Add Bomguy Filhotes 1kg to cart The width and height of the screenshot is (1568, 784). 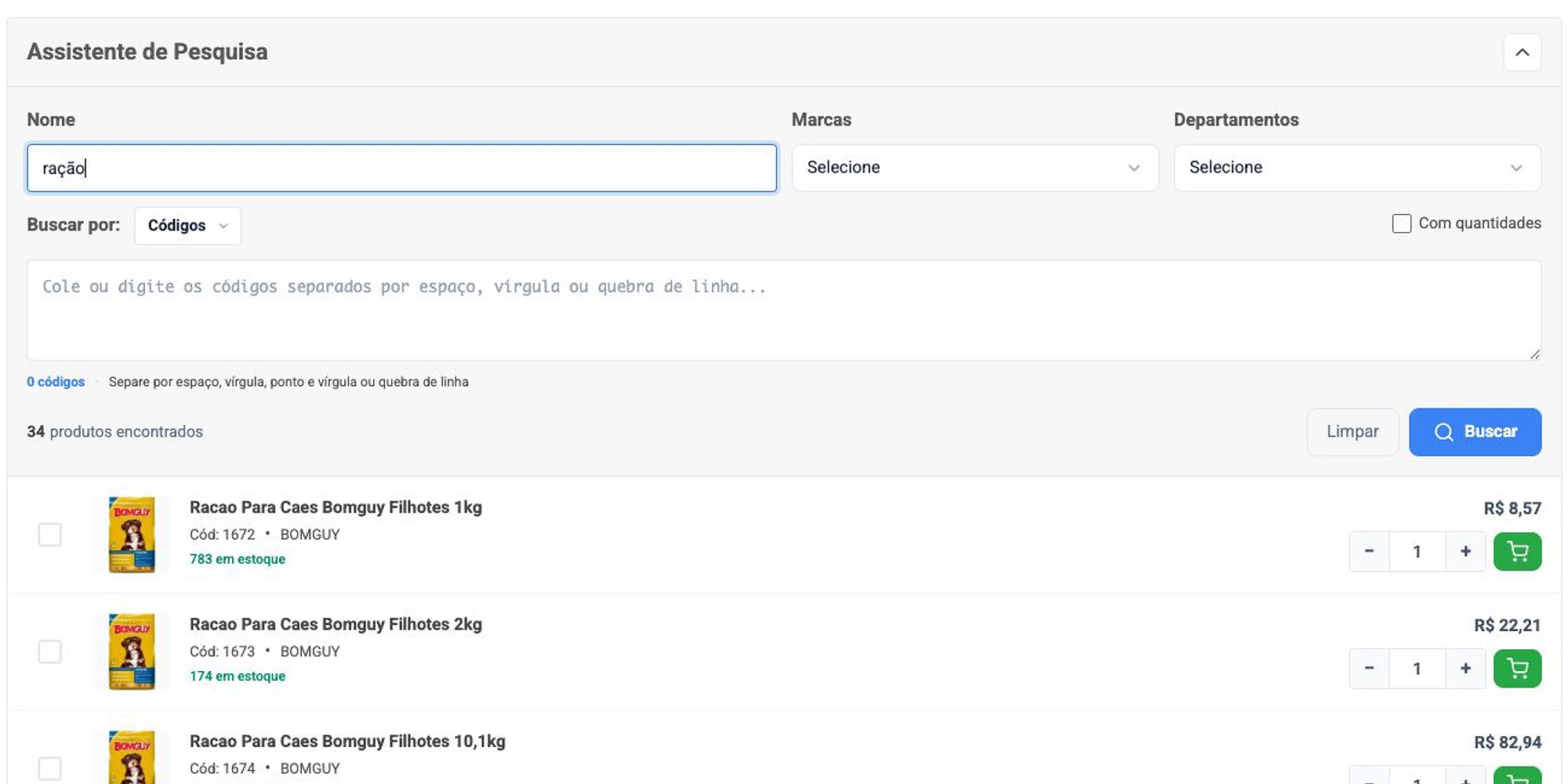click(1517, 552)
